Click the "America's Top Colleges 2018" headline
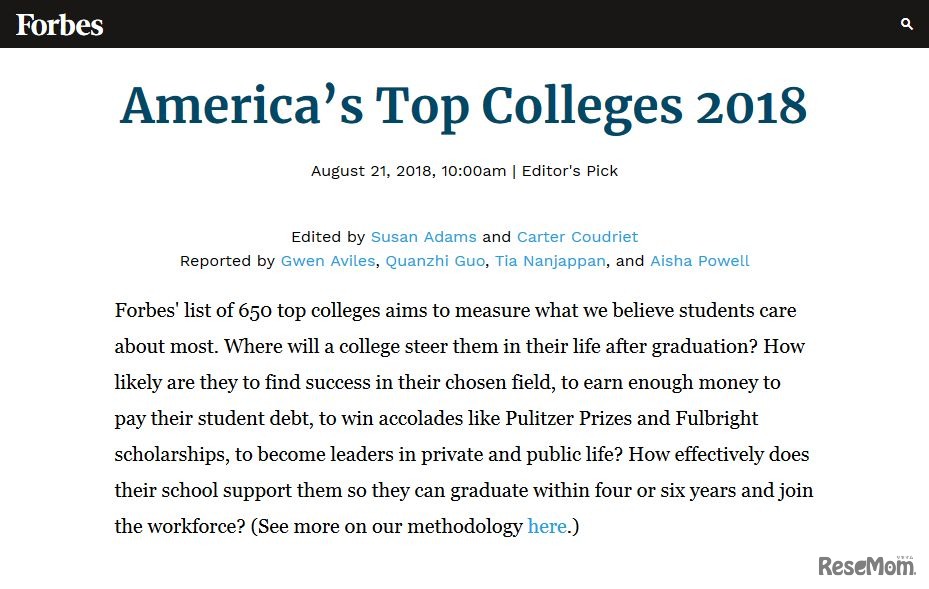 click(463, 105)
